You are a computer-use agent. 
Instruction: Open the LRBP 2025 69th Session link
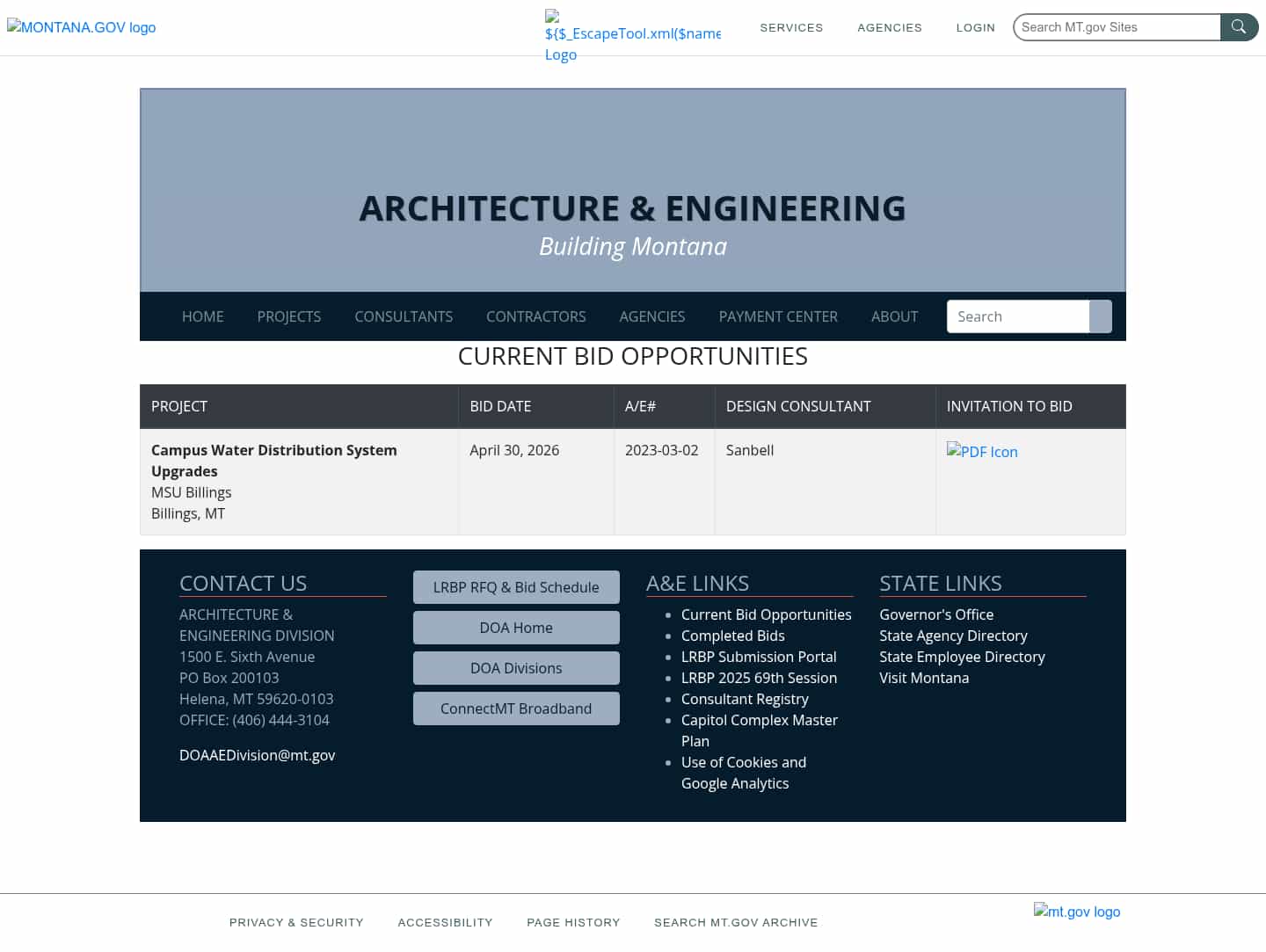click(759, 678)
